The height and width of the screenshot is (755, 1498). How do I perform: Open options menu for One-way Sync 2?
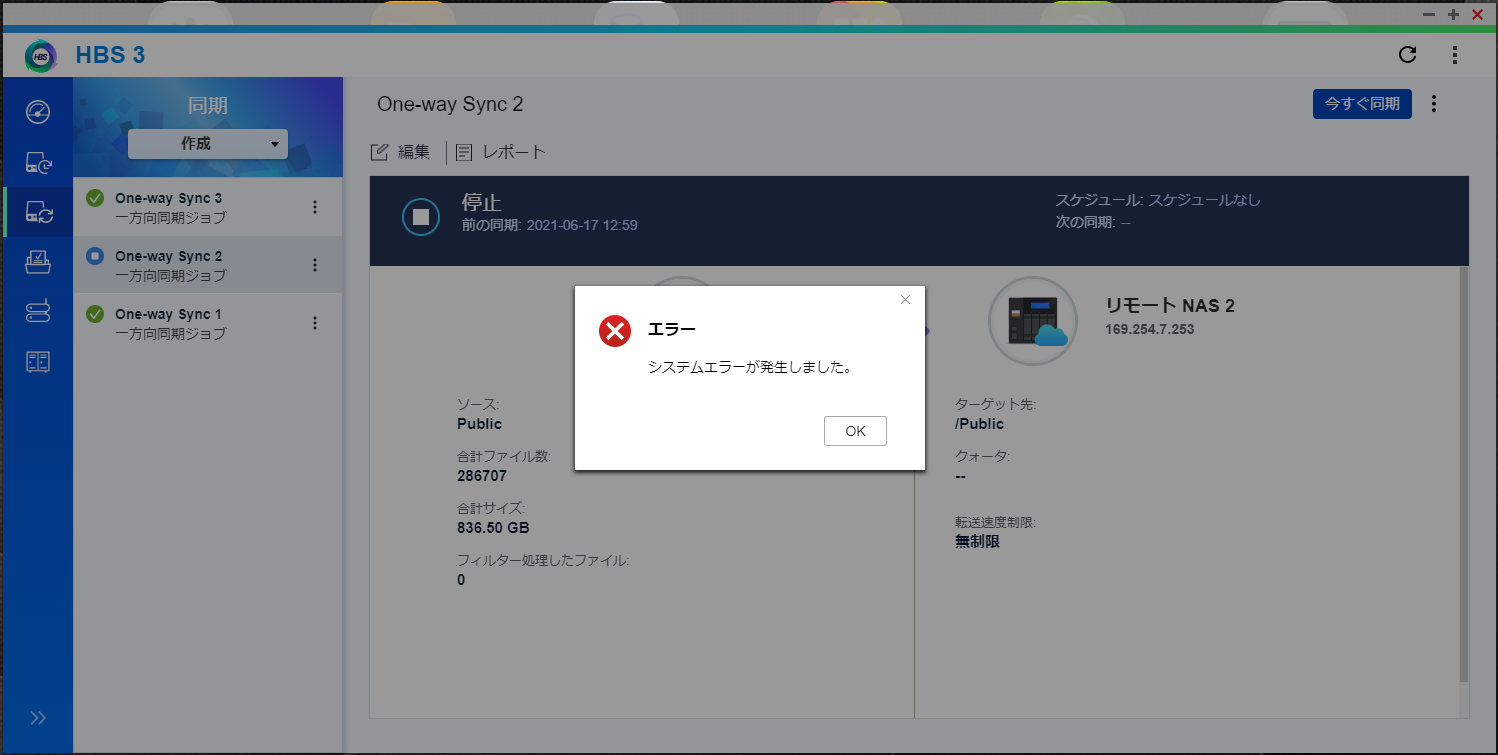tap(315, 265)
